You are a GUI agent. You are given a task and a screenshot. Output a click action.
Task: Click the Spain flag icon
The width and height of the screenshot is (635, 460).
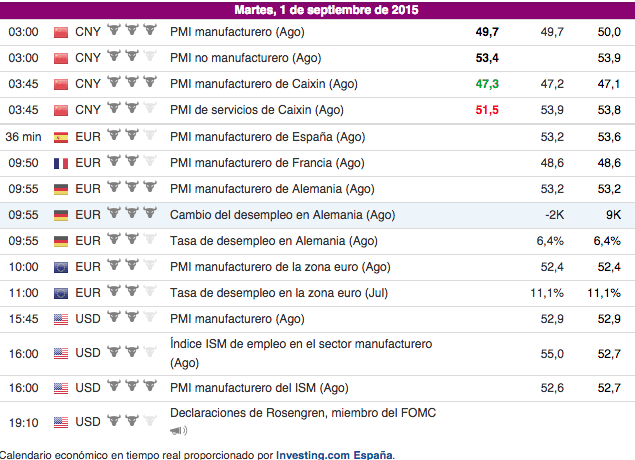pyautogui.click(x=61, y=136)
